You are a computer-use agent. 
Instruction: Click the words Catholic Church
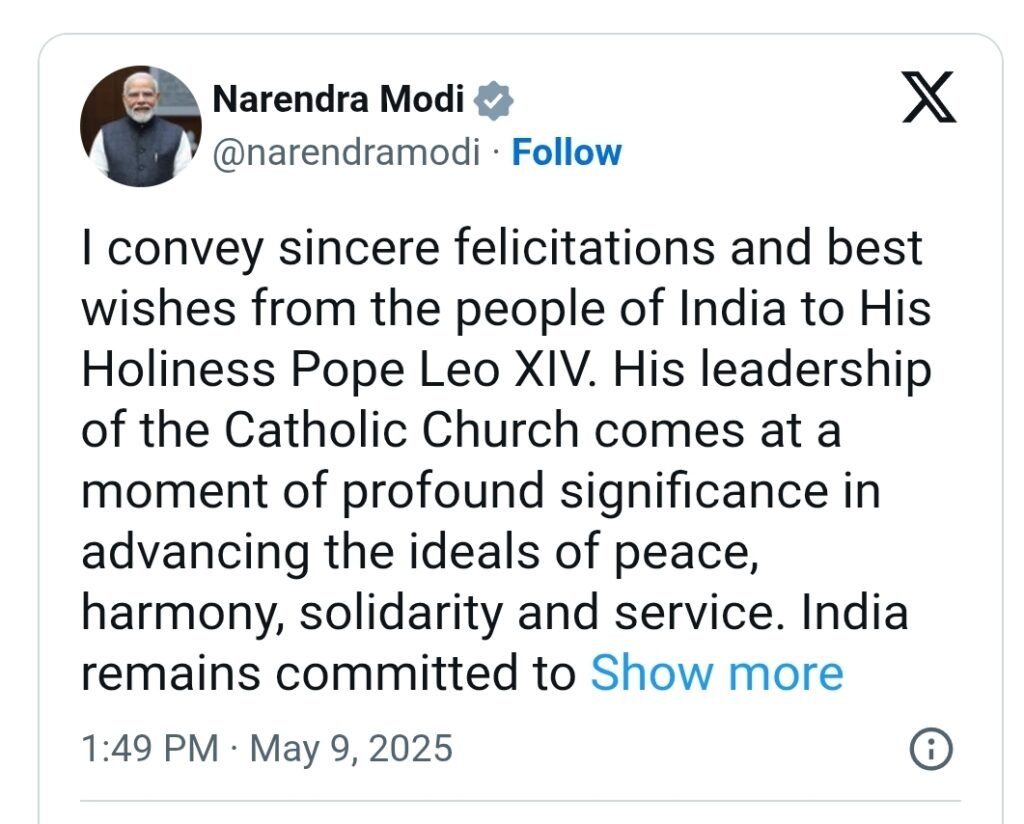click(402, 431)
